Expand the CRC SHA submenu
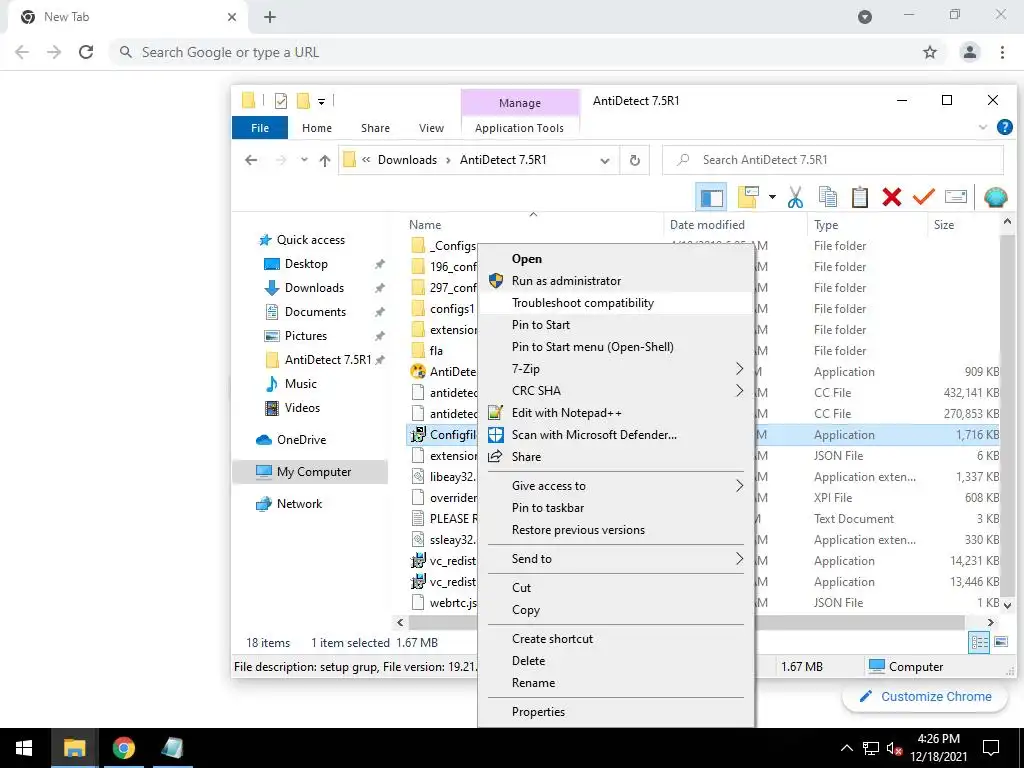Viewport: 1024px width, 768px height. [616, 391]
